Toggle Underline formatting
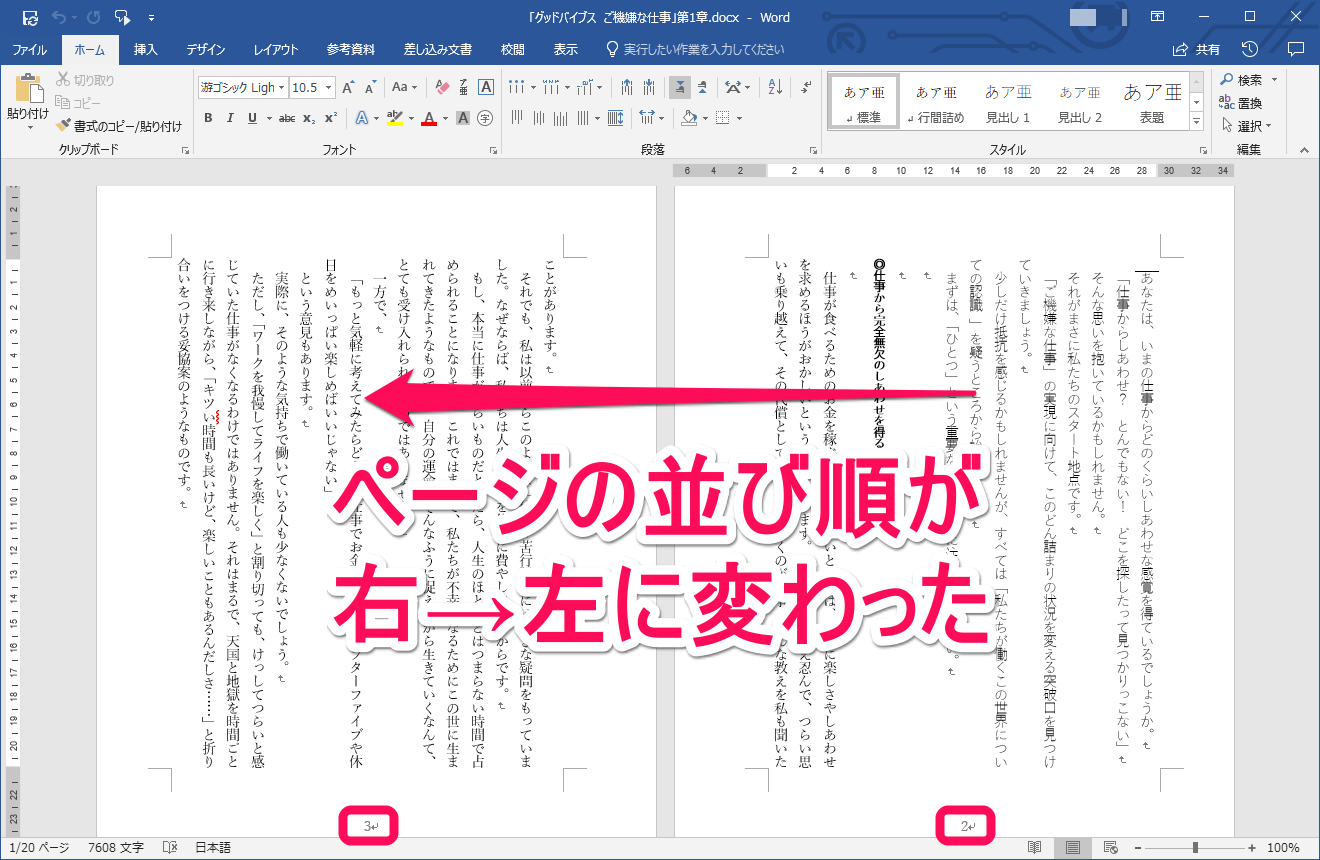 pyautogui.click(x=251, y=118)
